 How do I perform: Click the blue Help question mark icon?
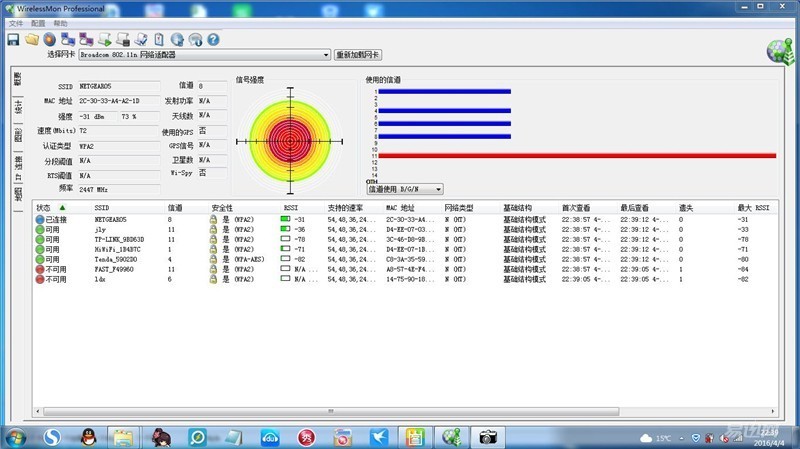coord(213,39)
